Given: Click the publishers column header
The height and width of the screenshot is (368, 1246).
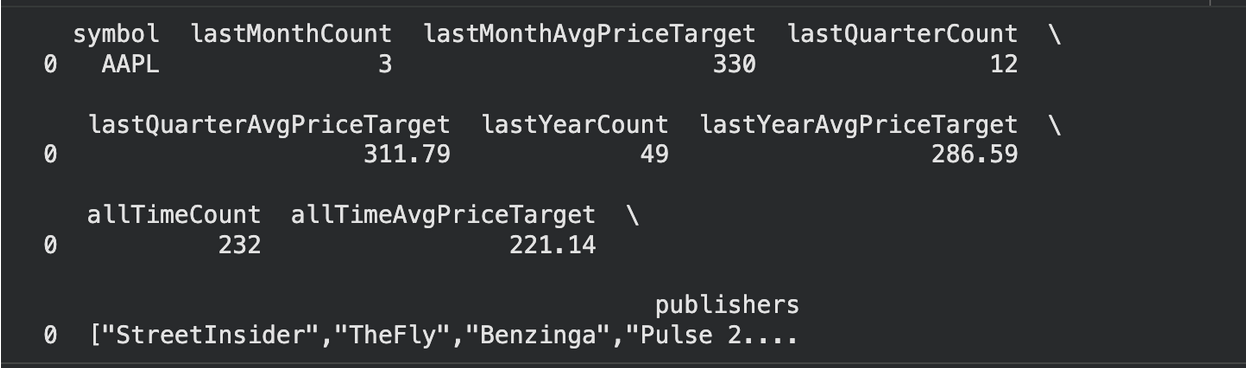Looking at the screenshot, I should (x=727, y=305).
